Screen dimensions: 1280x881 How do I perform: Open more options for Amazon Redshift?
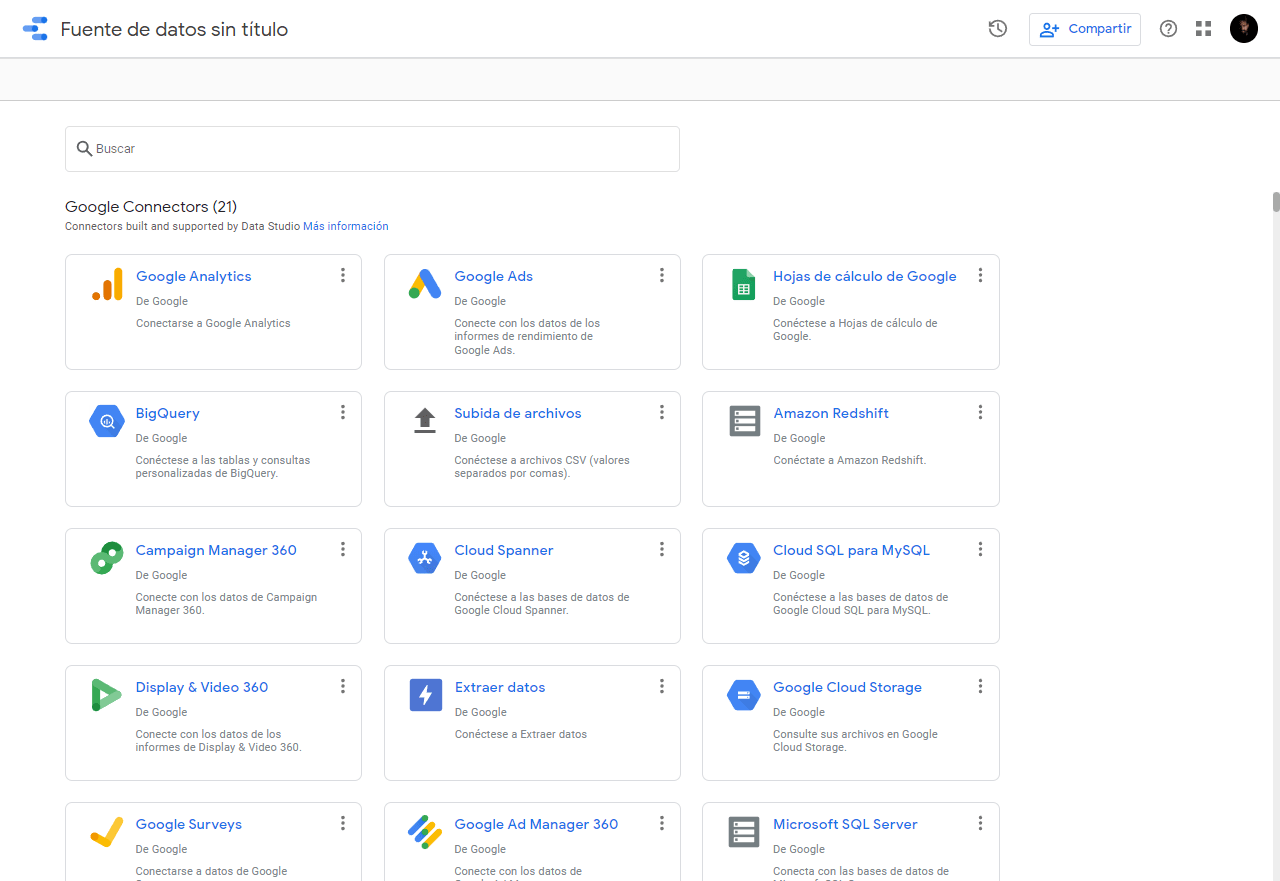point(981,412)
